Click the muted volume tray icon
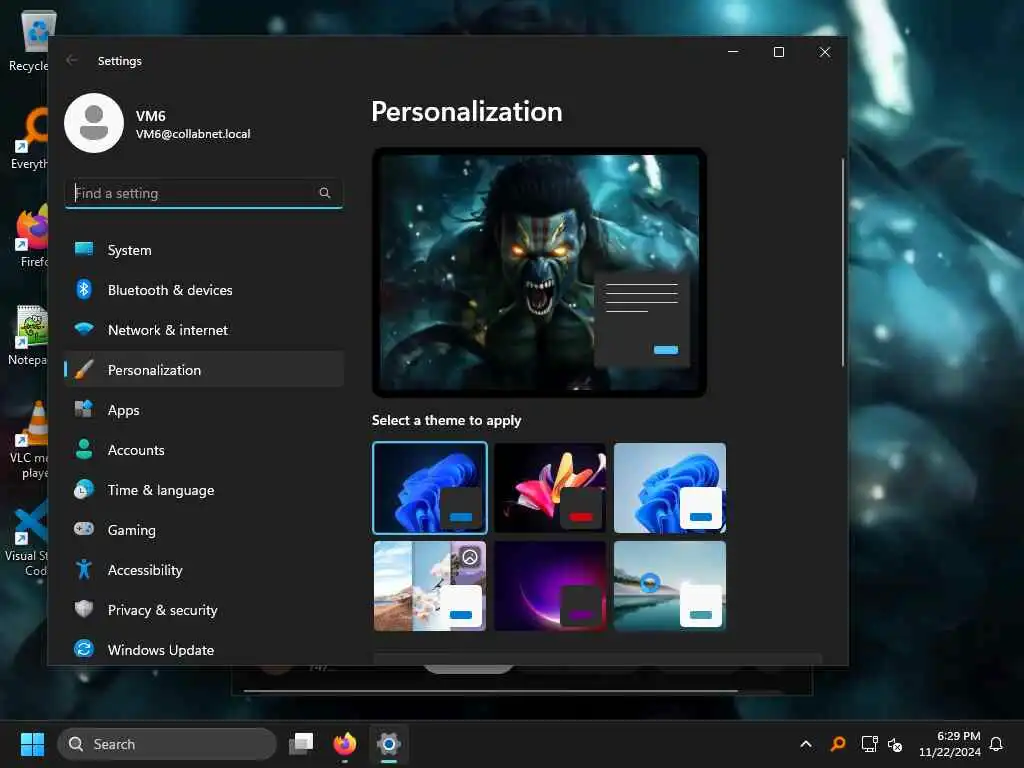Image resolution: width=1024 pixels, height=768 pixels. coord(895,744)
